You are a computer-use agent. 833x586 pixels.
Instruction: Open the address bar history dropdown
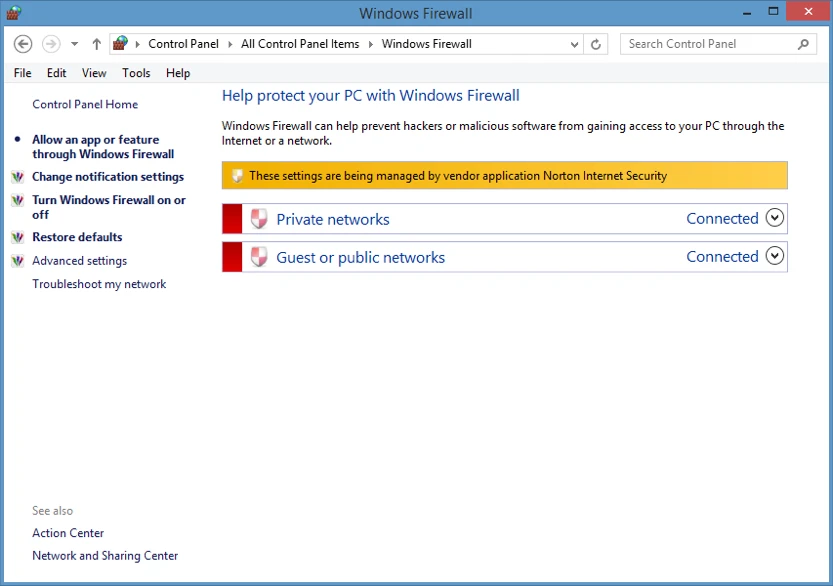coord(574,44)
